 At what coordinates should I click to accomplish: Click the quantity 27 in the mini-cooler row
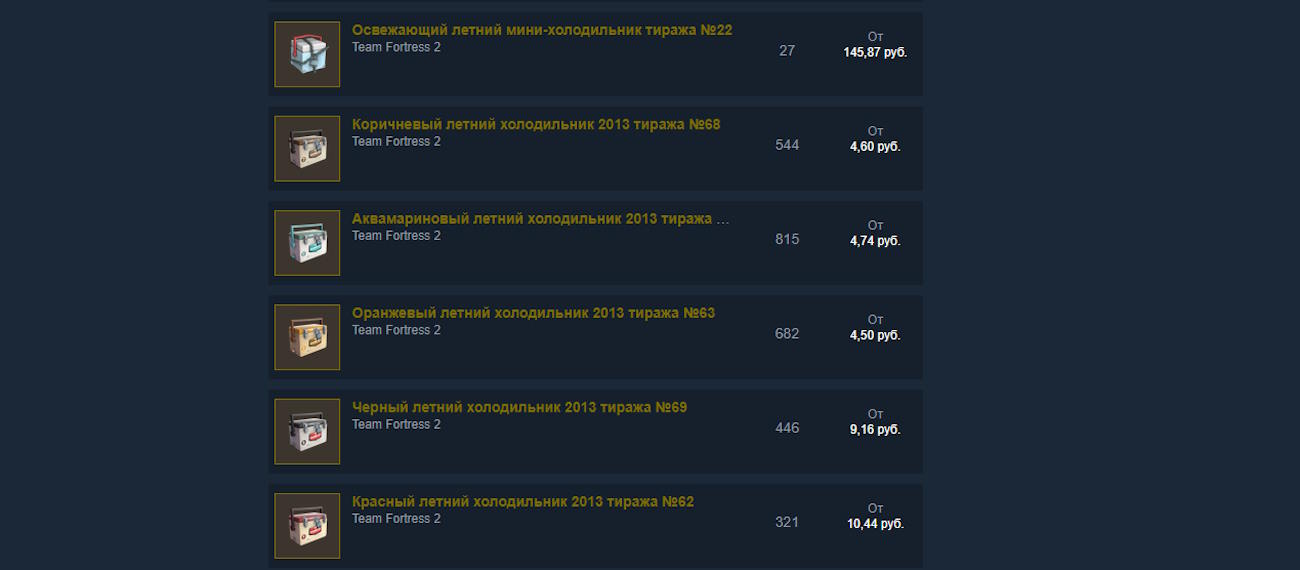787,50
